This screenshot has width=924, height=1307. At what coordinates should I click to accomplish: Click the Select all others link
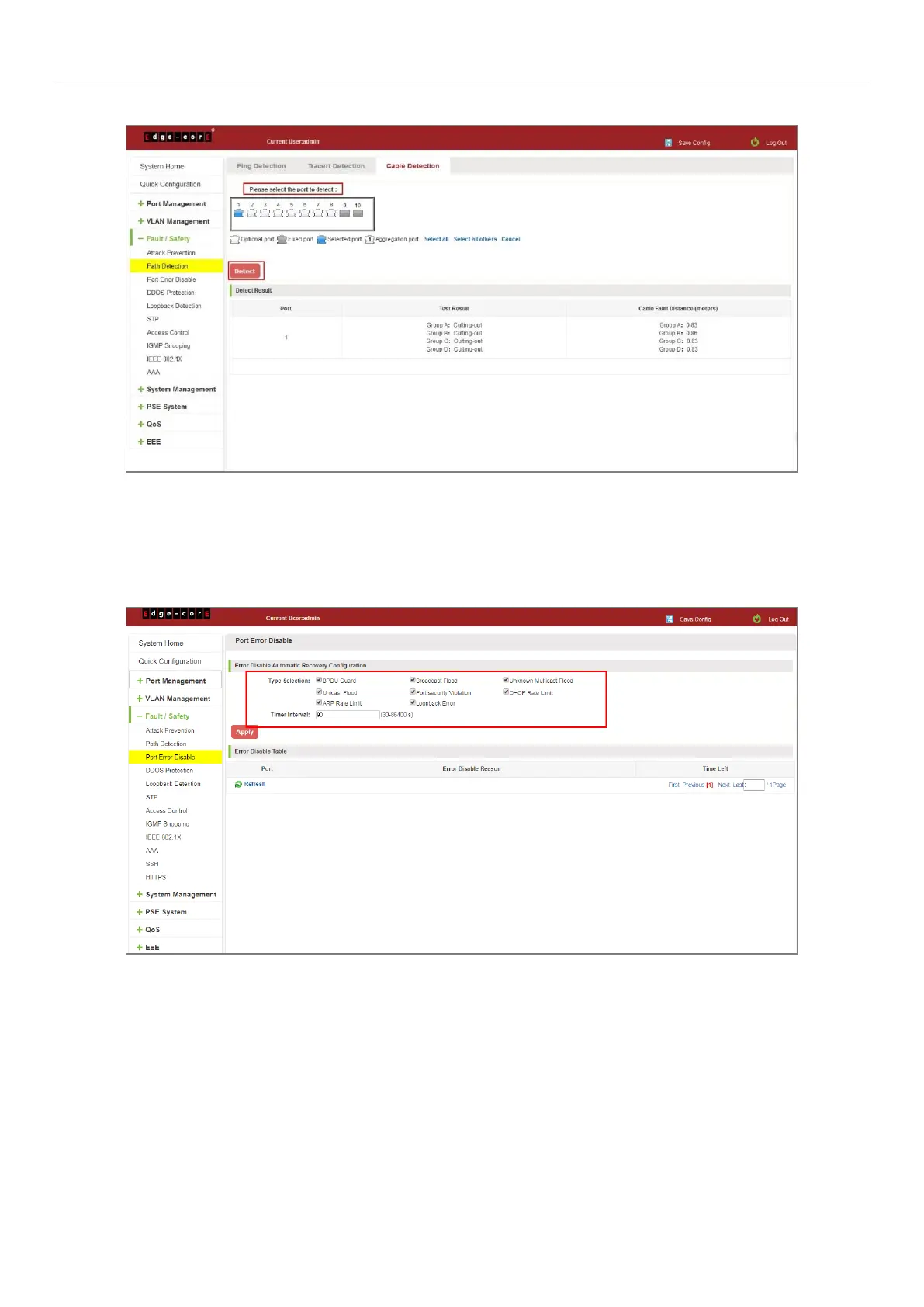(475, 239)
